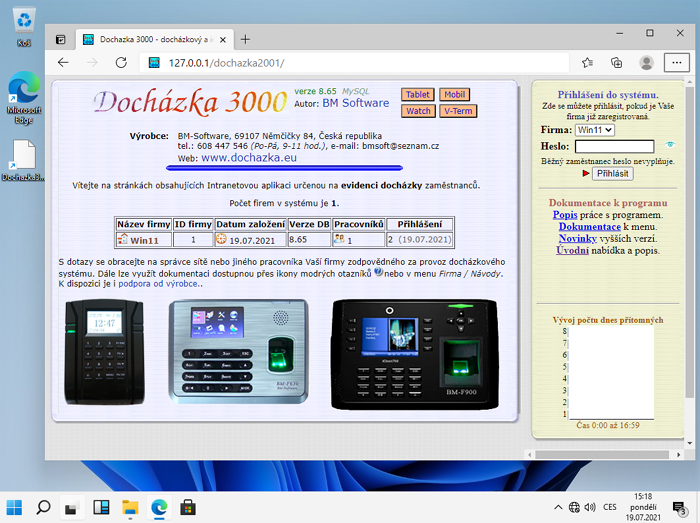Screen dimensions: 700x523
Task: Open File Explorer from taskbar
Action: tap(130, 507)
